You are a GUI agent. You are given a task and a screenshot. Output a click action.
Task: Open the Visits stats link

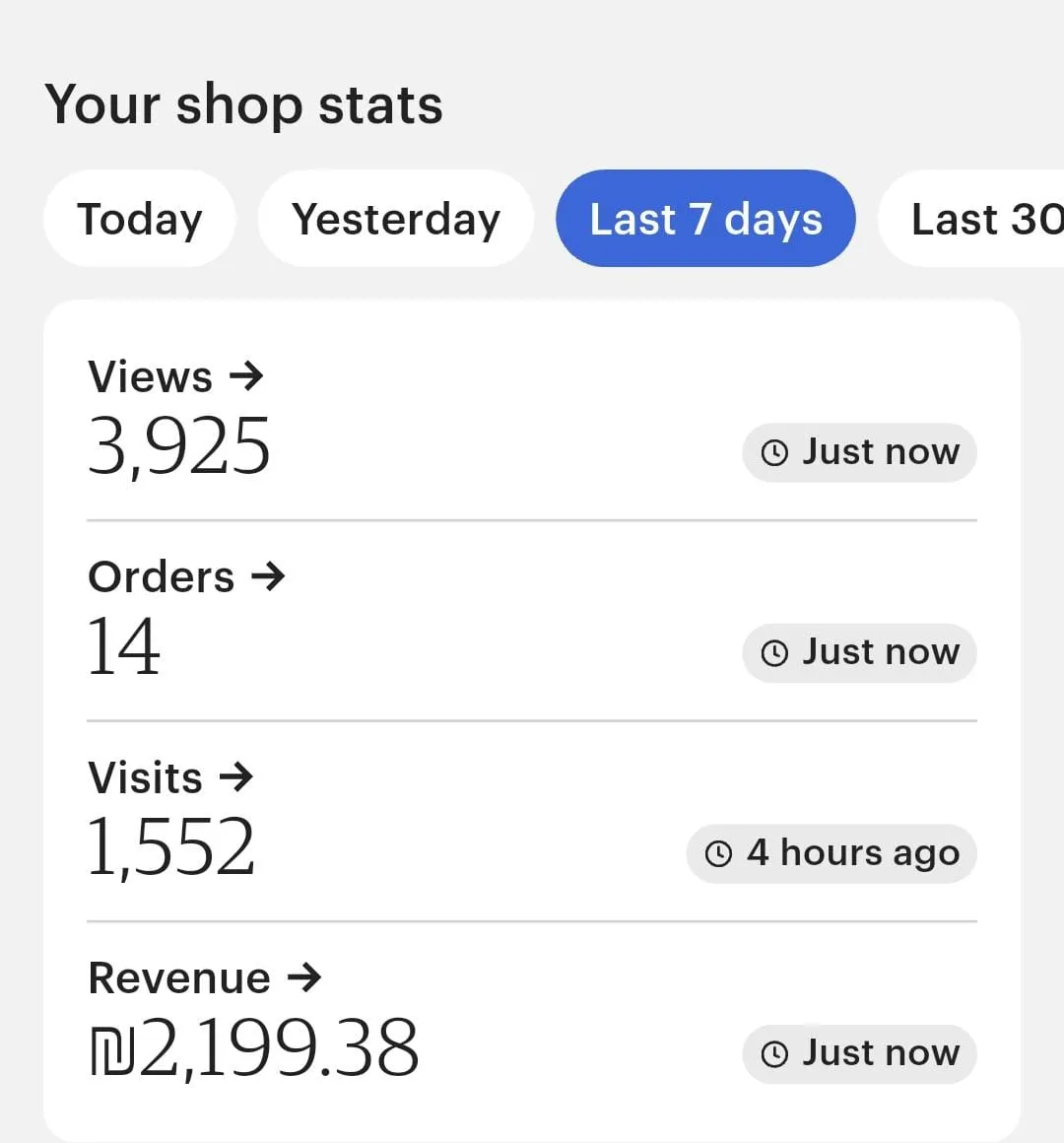point(146,777)
